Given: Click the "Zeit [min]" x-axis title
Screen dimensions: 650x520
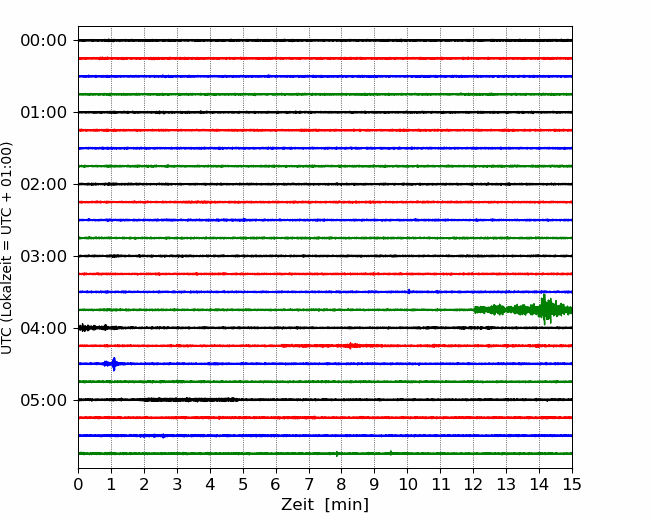Looking at the screenshot, I should coord(325,504).
